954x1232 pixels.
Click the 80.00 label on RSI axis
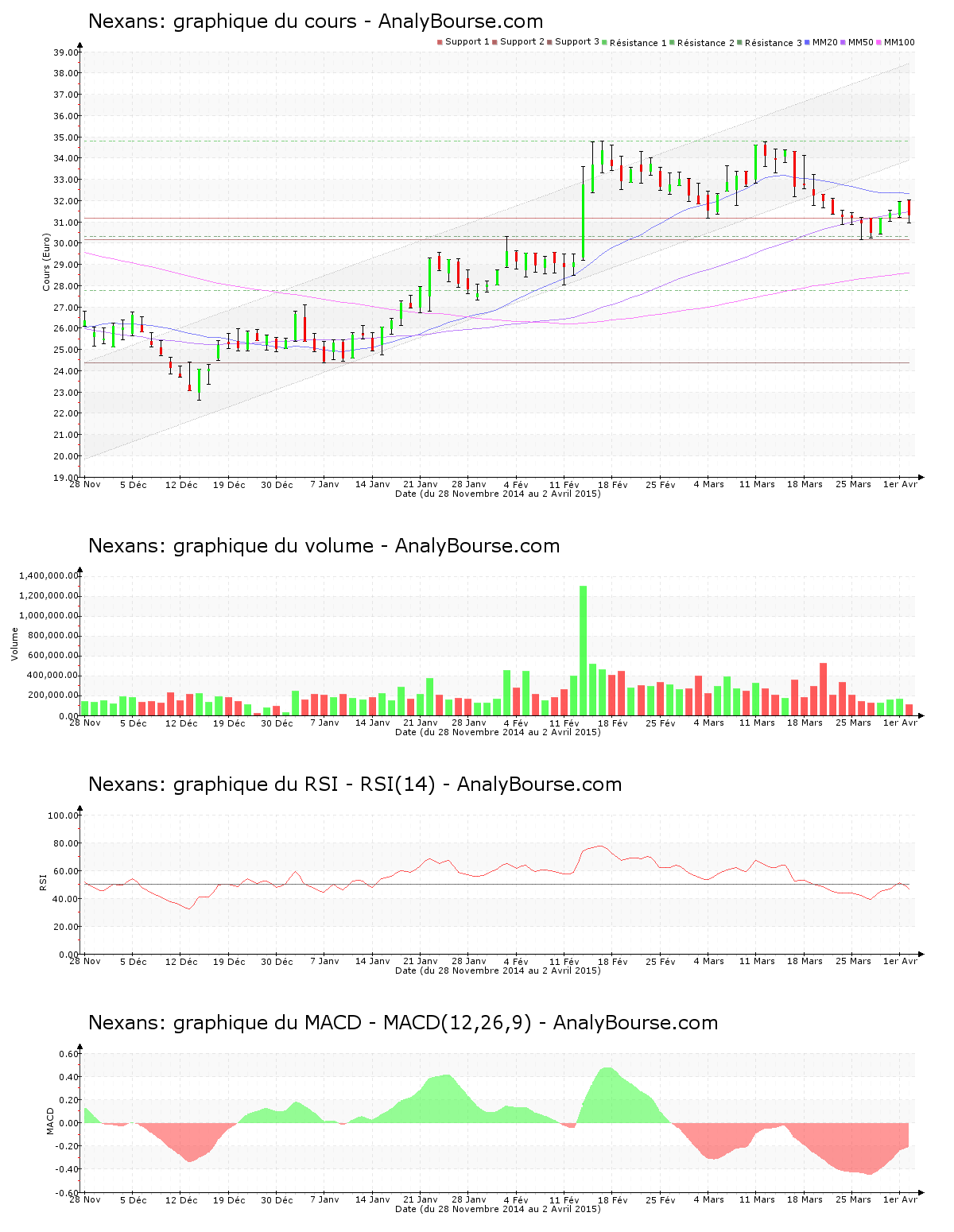tap(63, 843)
